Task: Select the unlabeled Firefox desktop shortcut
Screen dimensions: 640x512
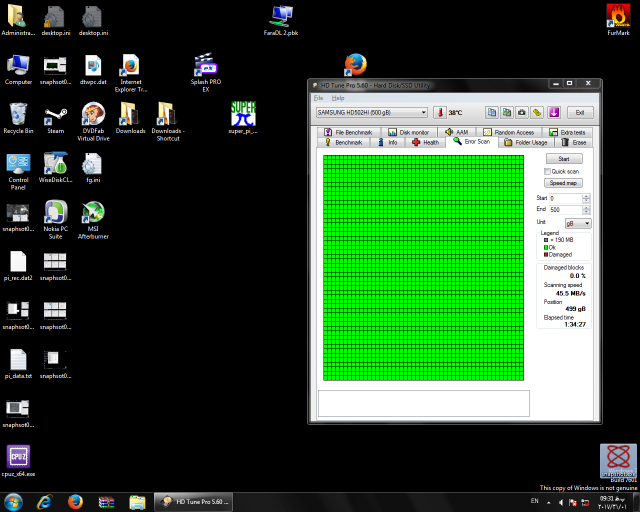Action: (x=356, y=65)
